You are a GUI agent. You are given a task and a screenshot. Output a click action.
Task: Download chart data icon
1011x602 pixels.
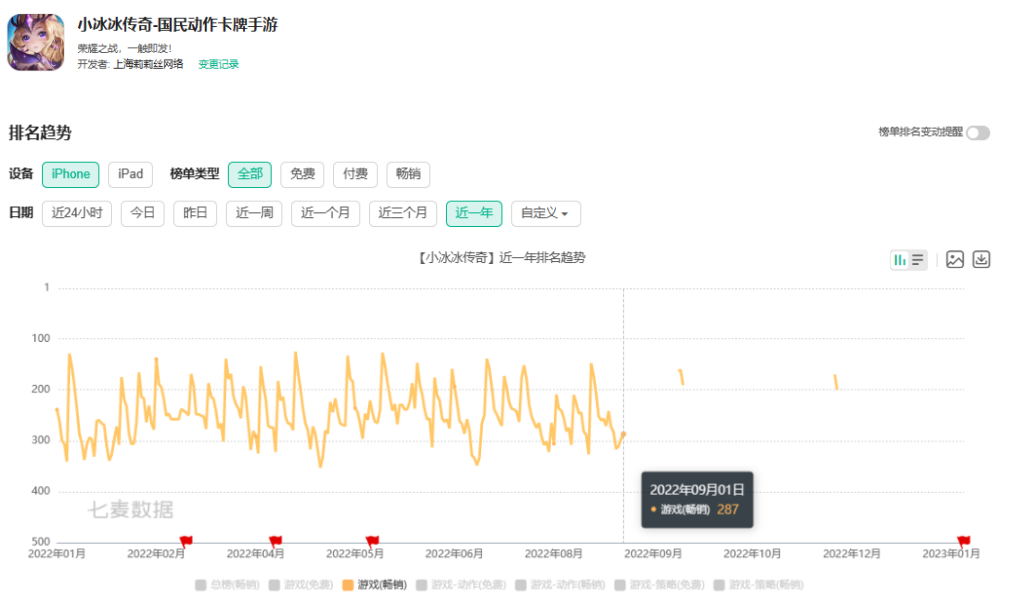tap(981, 259)
